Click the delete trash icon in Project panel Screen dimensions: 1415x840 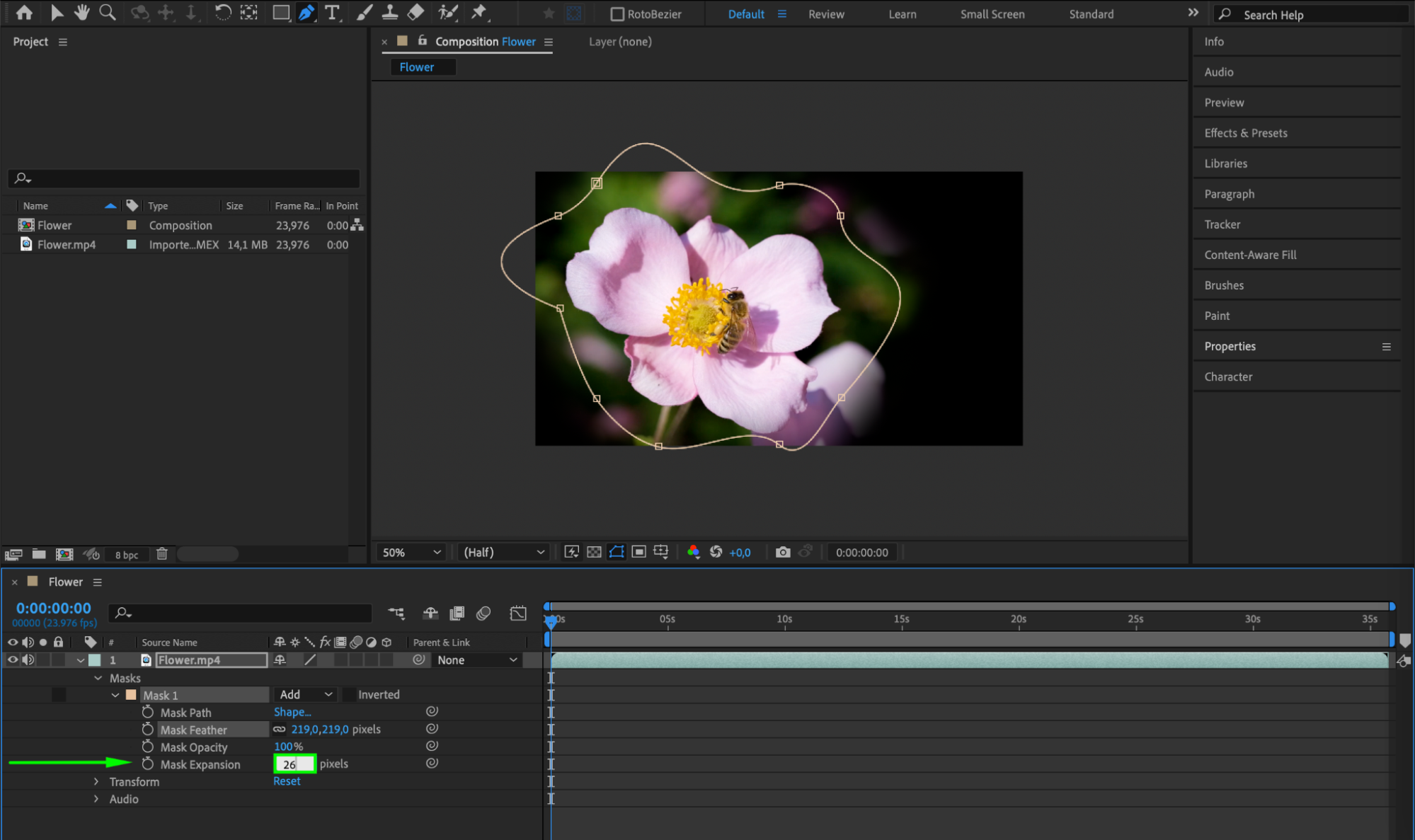tap(162, 554)
